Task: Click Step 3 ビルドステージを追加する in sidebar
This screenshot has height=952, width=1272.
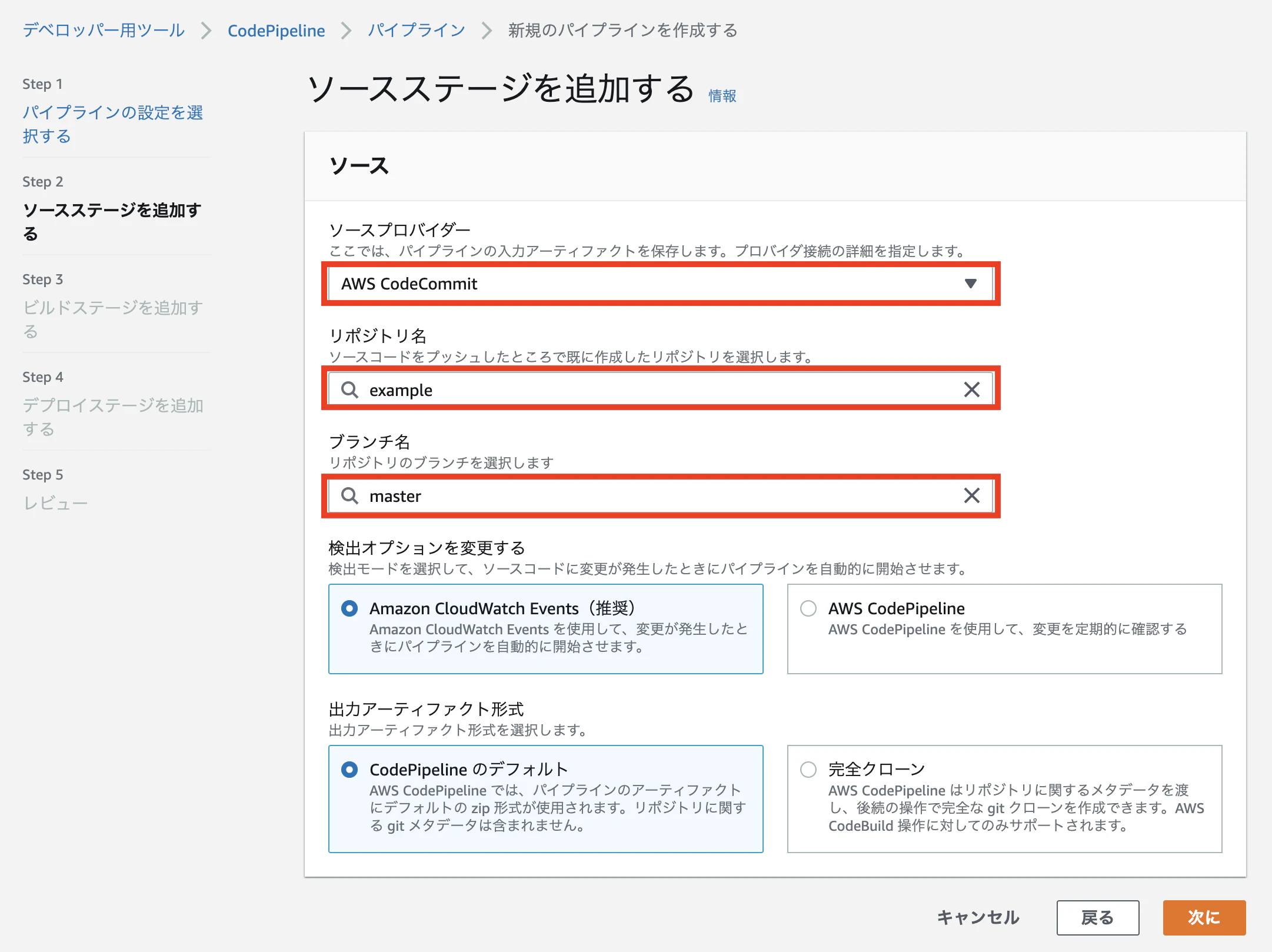Action: tap(113, 319)
